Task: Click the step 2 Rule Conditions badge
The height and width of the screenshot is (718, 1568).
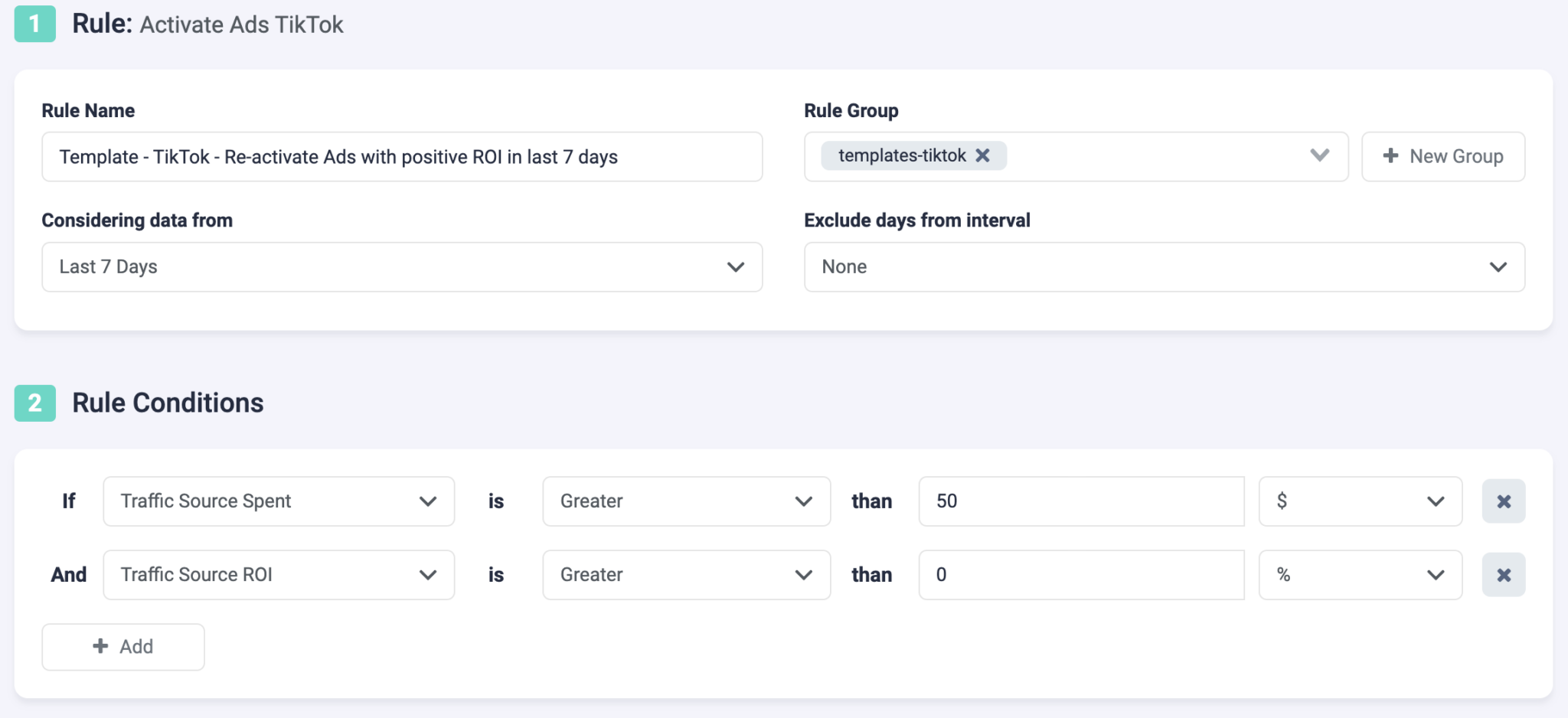Action: point(34,402)
